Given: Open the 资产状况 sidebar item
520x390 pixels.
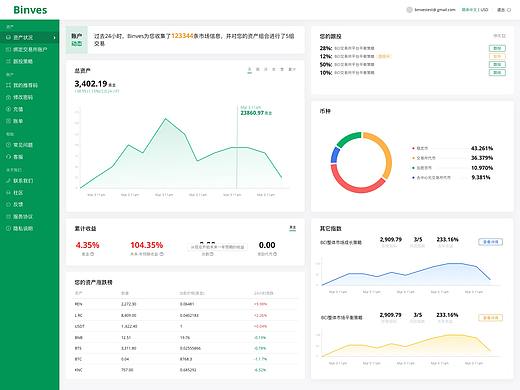Looking at the screenshot, I should [30, 37].
